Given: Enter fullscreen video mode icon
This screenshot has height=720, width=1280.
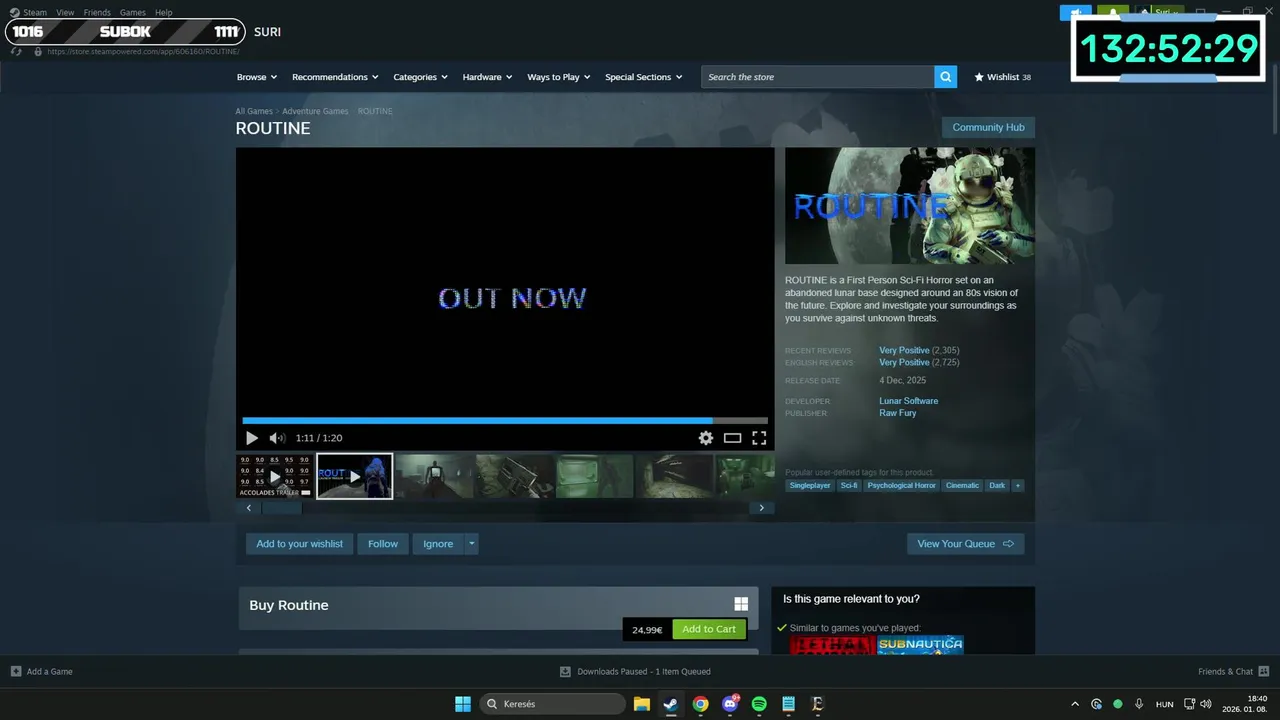Looking at the screenshot, I should [759, 438].
